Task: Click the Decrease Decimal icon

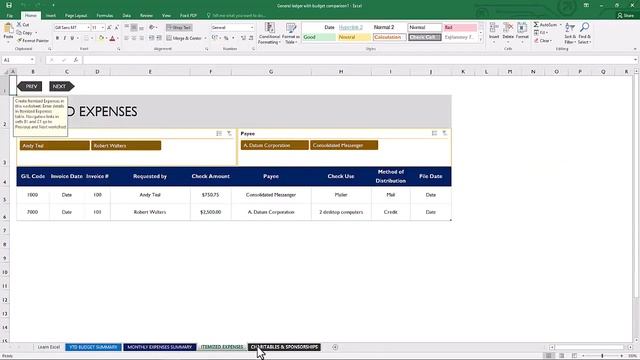Action: click(251, 38)
